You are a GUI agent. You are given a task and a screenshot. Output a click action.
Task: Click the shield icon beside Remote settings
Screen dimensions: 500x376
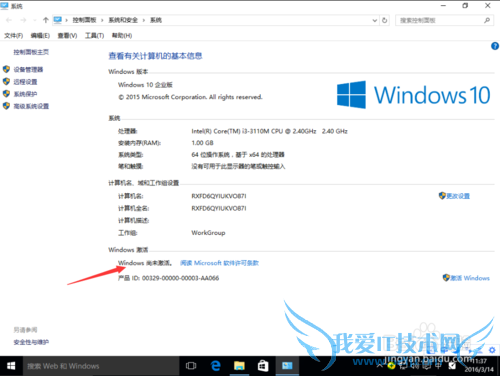6,81
